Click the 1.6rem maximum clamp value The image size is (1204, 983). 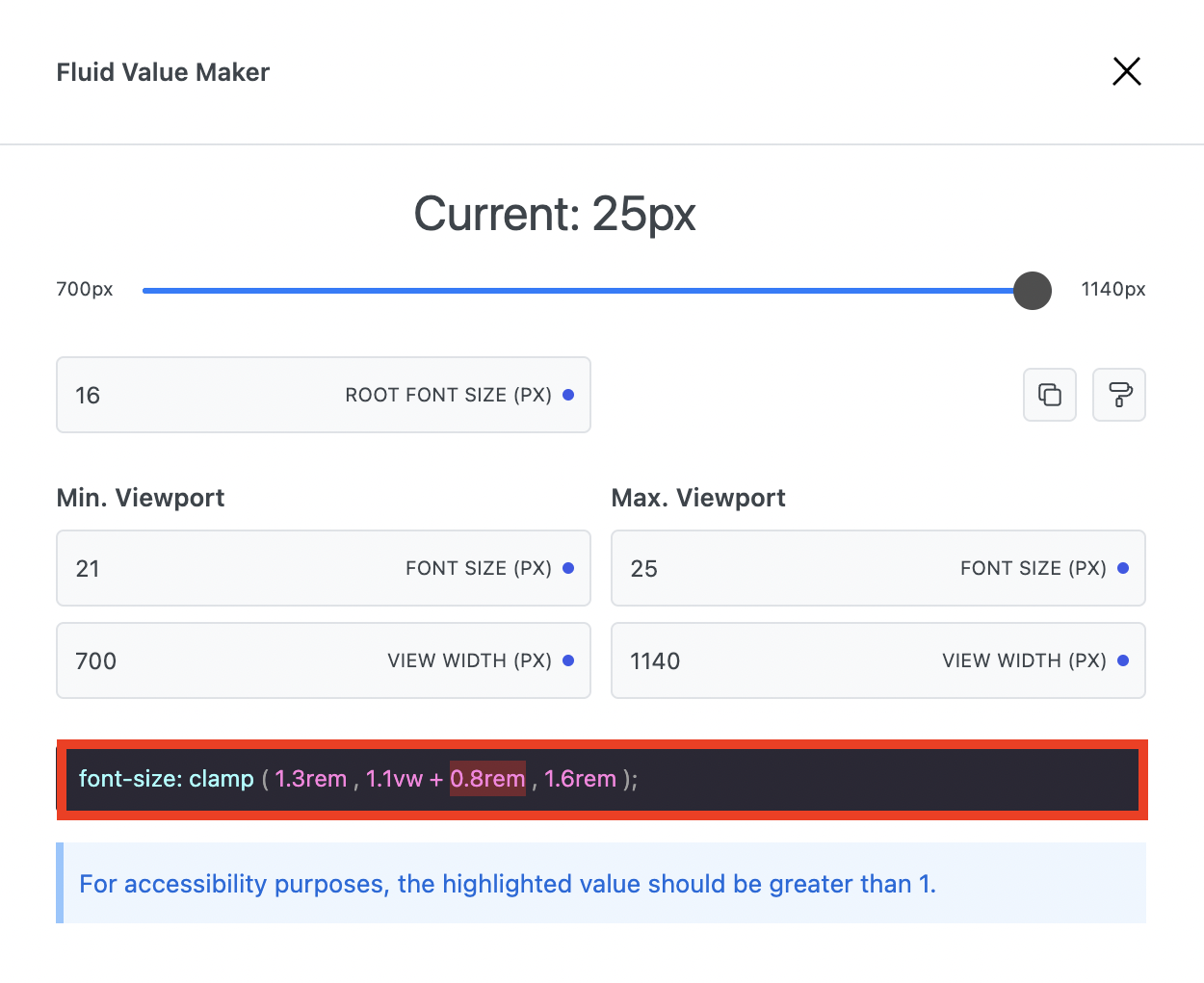580,779
